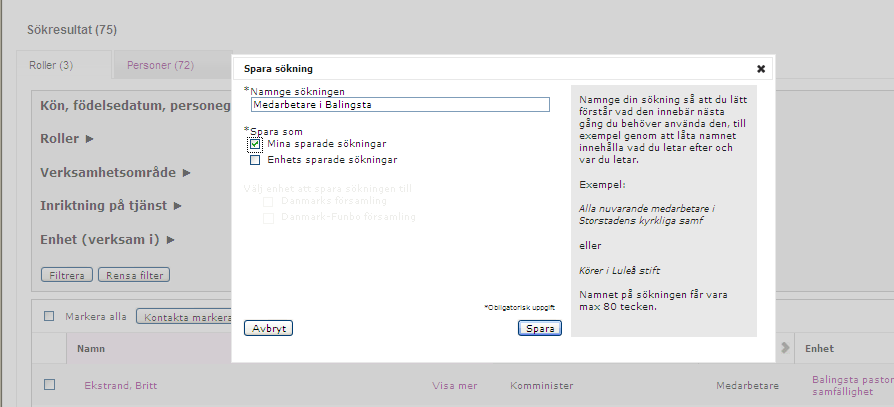Close the Spara sökning dialog
894x407 pixels.
(x=761, y=69)
